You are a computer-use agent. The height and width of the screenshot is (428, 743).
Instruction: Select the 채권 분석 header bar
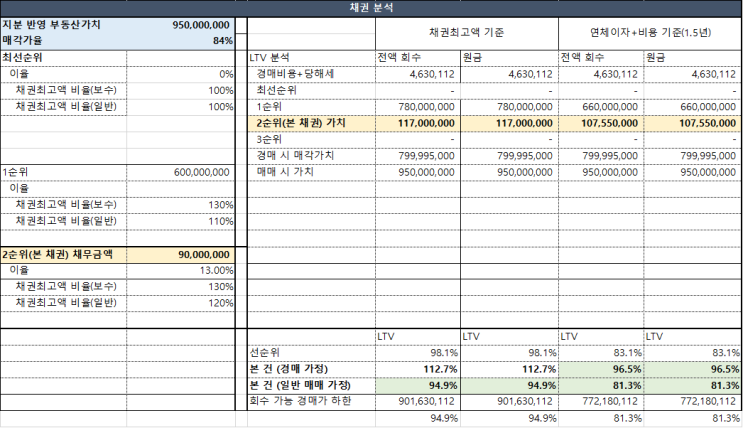(x=372, y=8)
